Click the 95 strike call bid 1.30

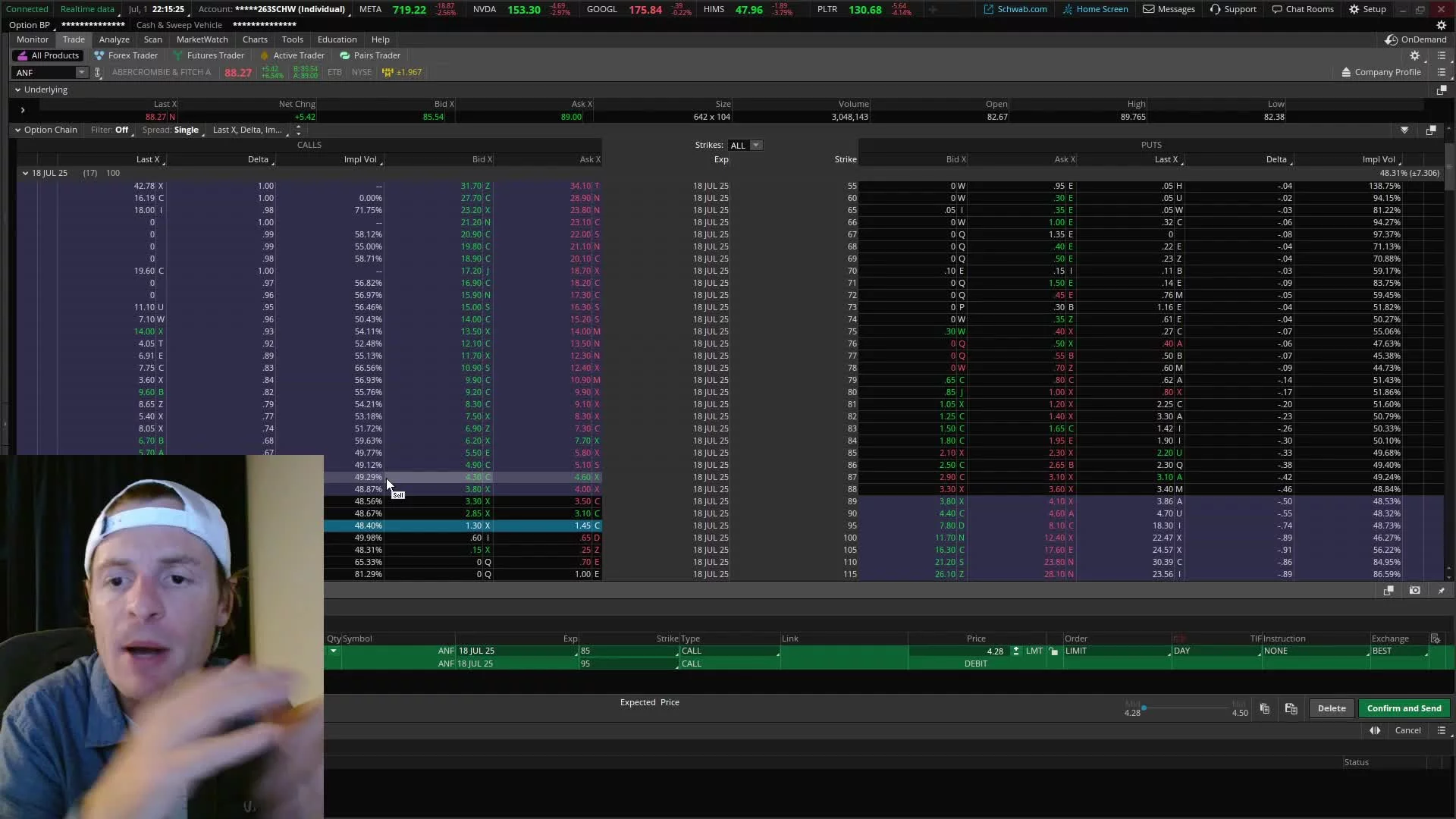[x=473, y=526]
